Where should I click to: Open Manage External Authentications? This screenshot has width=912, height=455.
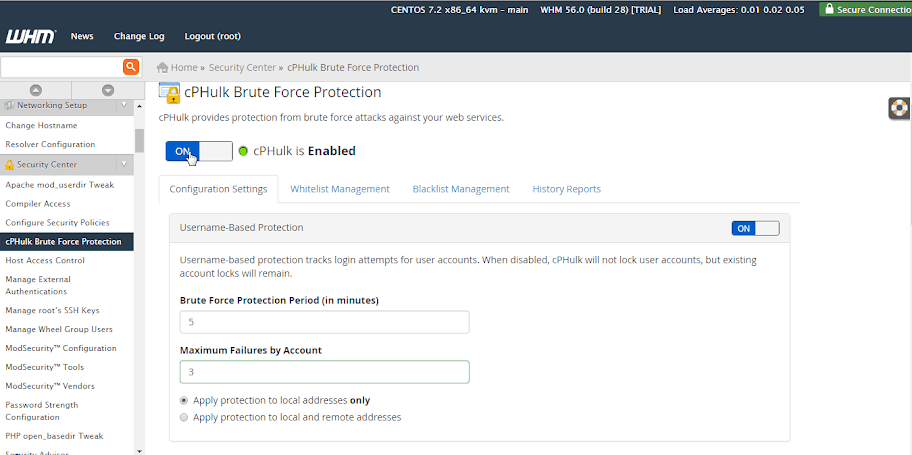(38, 285)
